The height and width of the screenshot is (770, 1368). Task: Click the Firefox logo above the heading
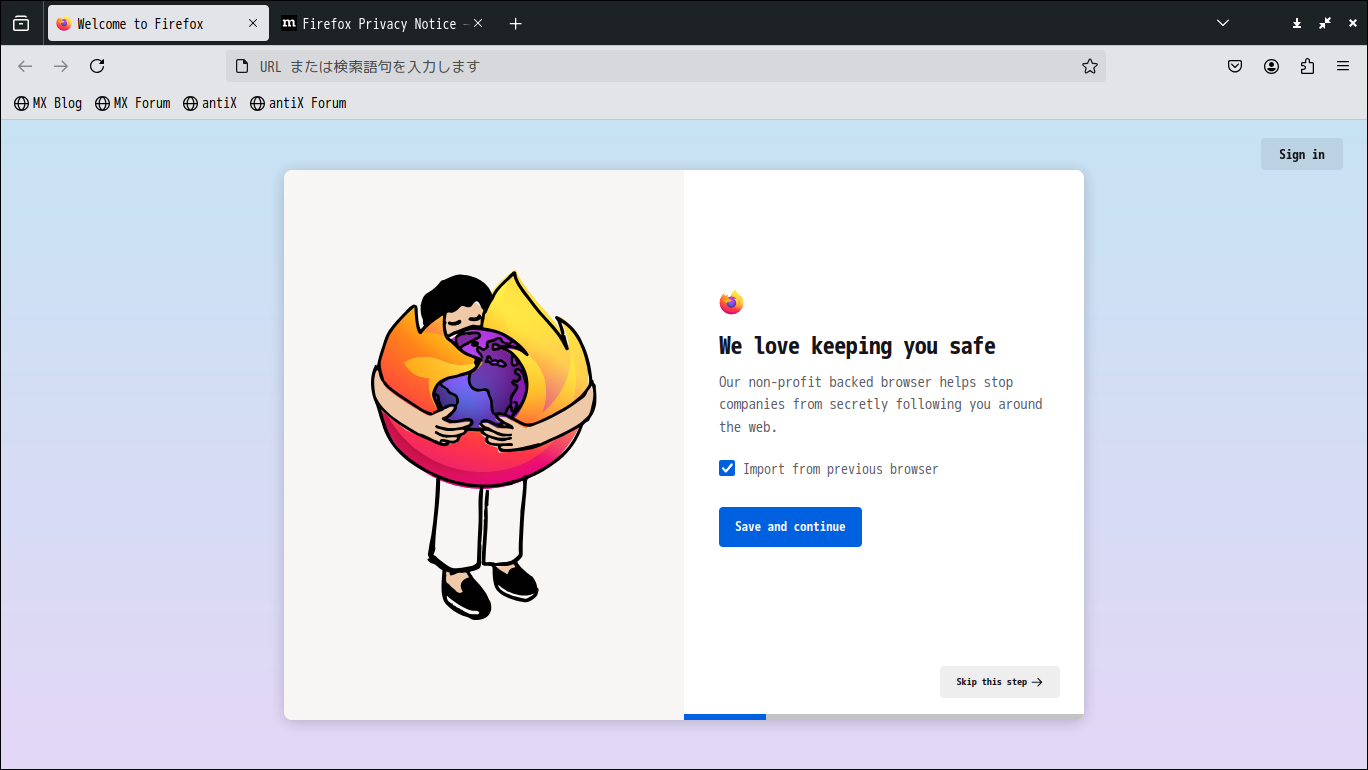(731, 302)
